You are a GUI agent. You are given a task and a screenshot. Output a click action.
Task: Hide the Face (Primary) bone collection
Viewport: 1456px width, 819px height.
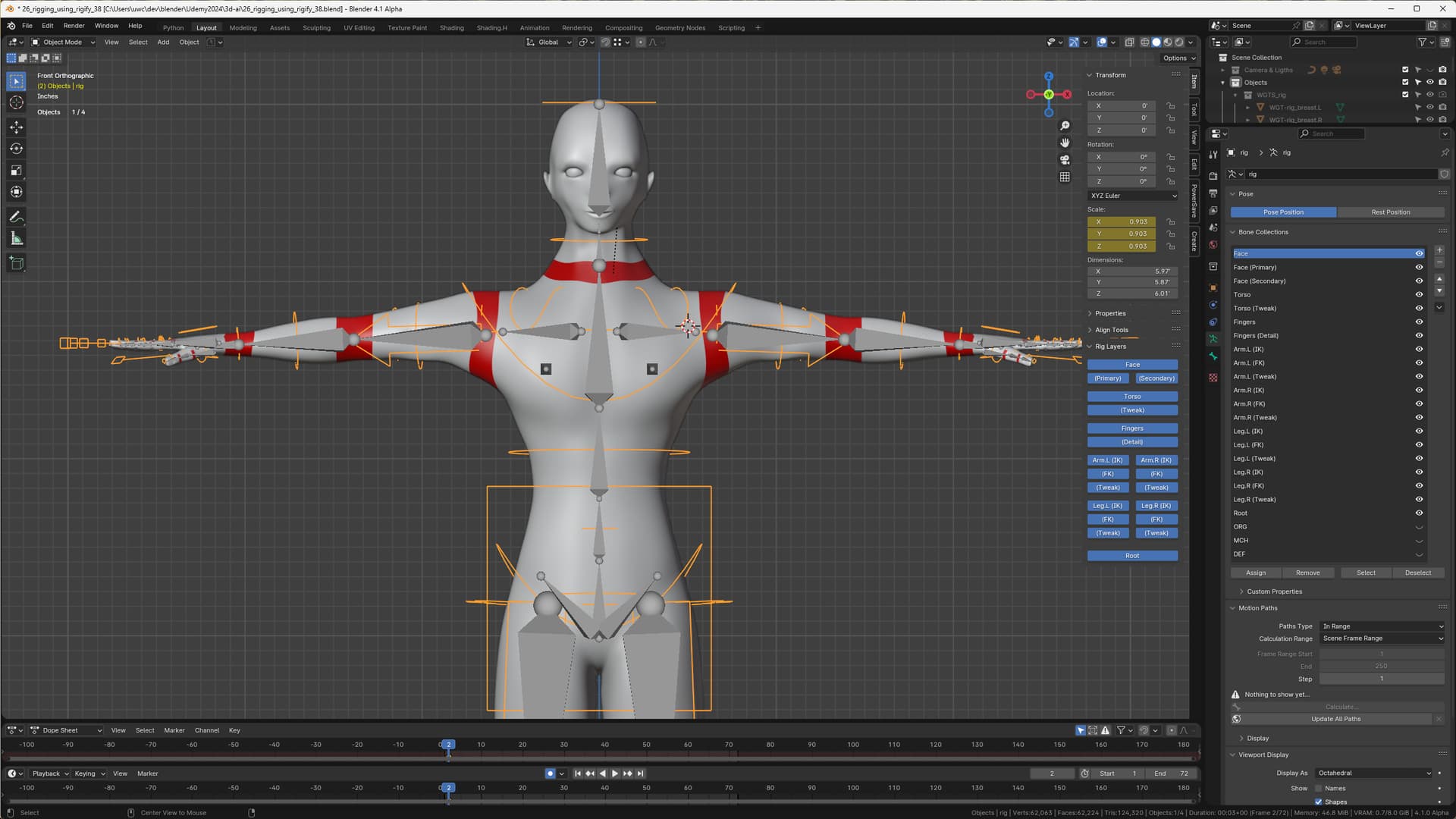coord(1419,268)
